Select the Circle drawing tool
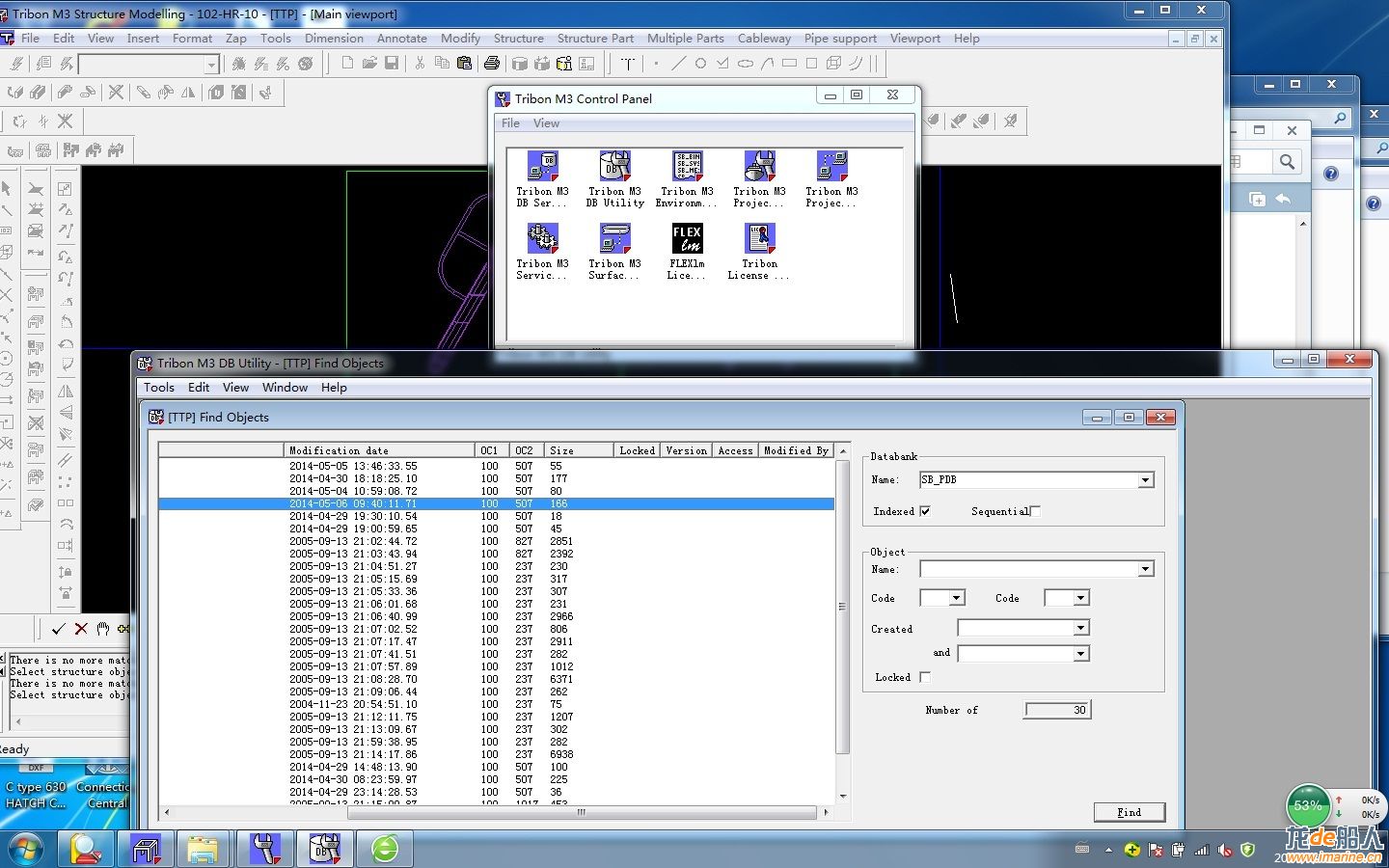Screen dimensions: 1389x868 click(x=700, y=64)
